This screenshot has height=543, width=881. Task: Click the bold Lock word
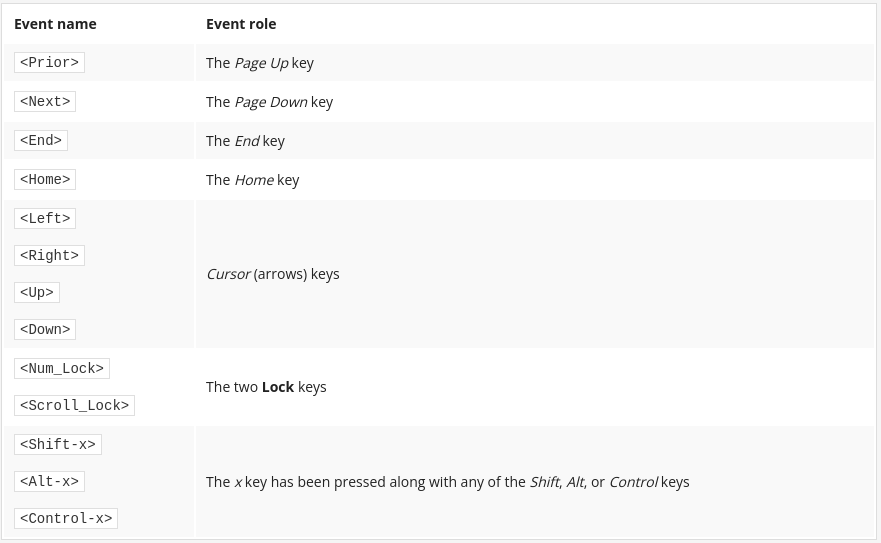278,387
